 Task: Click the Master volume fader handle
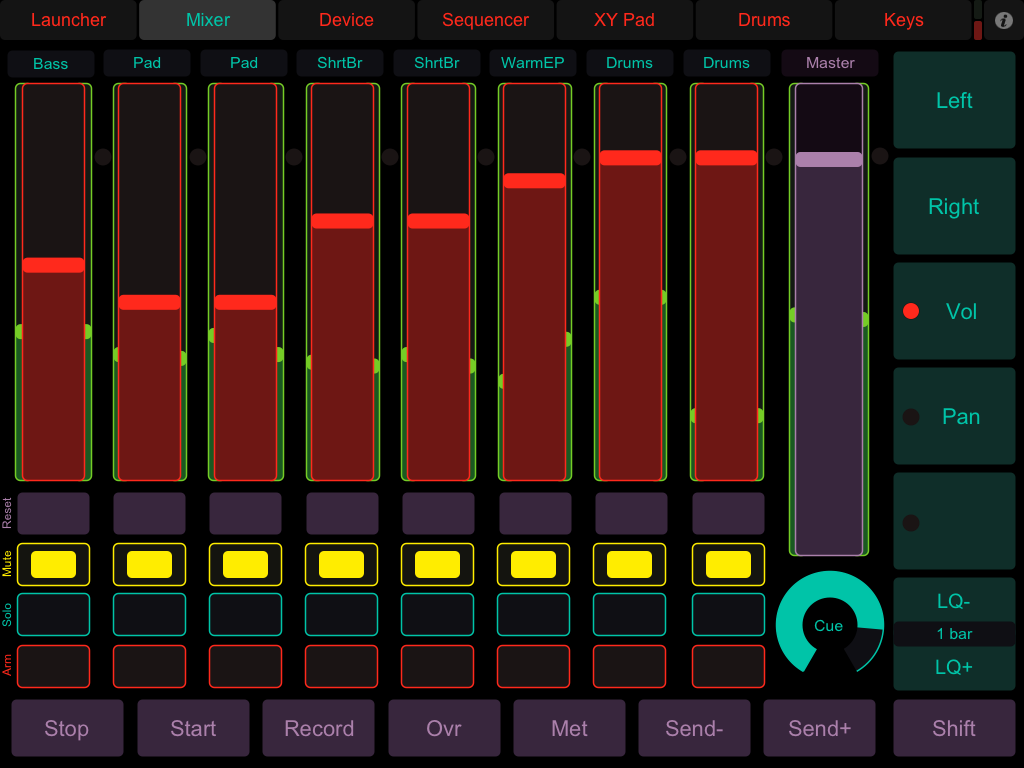click(829, 160)
